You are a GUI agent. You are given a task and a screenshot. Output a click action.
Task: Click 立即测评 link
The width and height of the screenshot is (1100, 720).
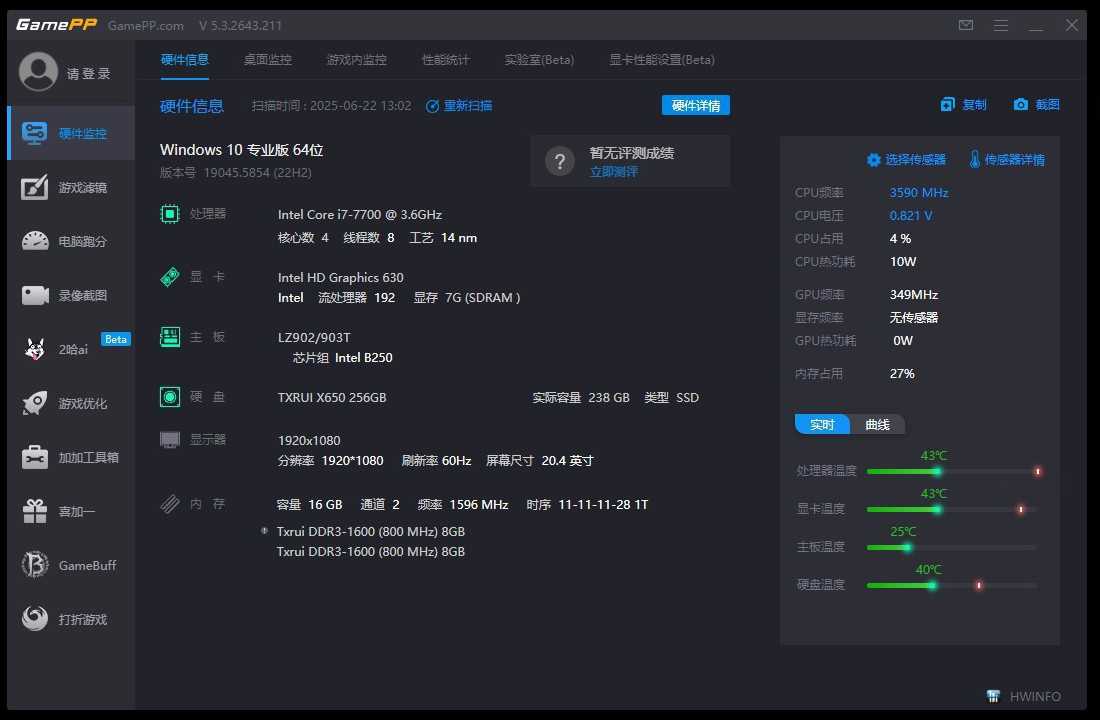(x=614, y=172)
